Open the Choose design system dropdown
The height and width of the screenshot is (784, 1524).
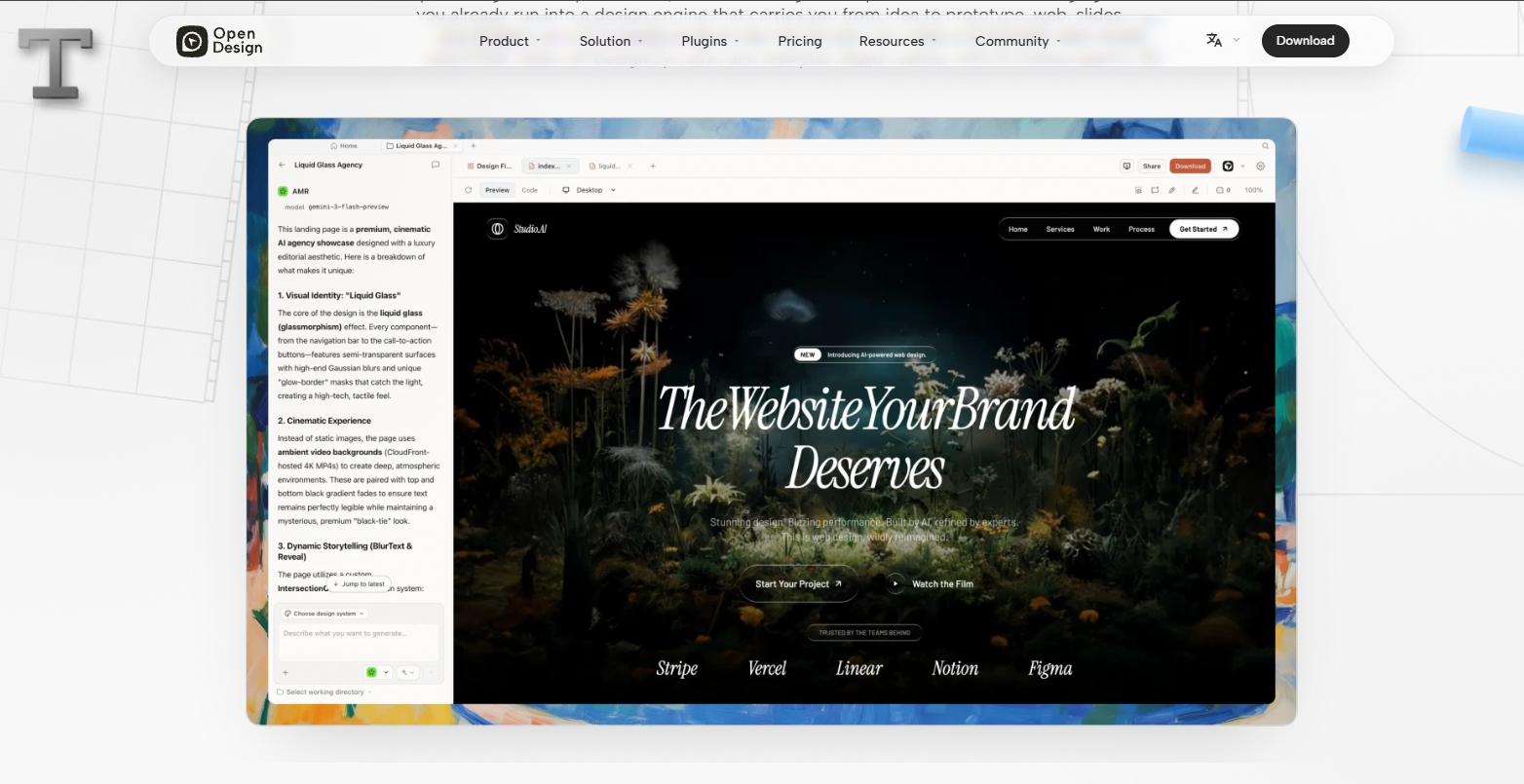(324, 614)
